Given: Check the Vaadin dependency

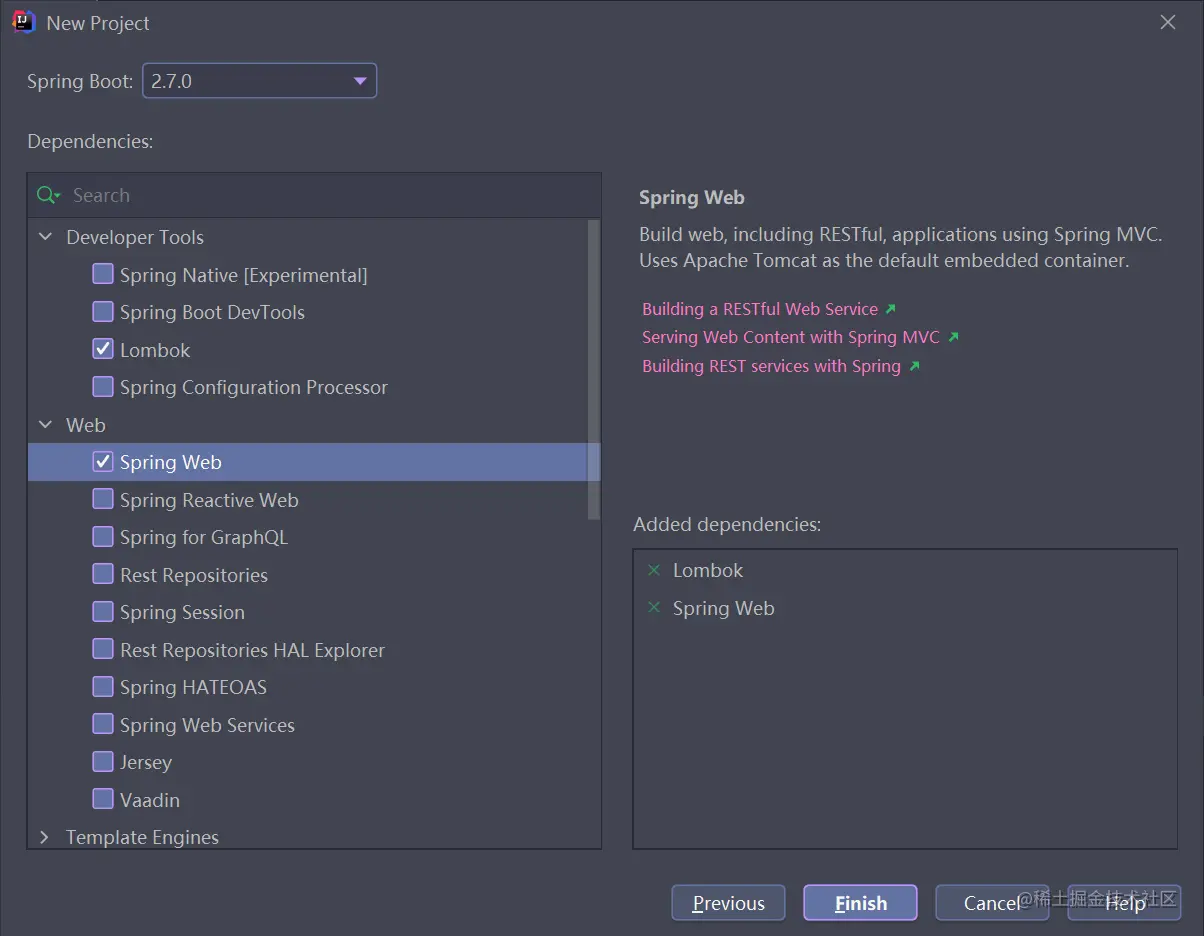Looking at the screenshot, I should [103, 799].
